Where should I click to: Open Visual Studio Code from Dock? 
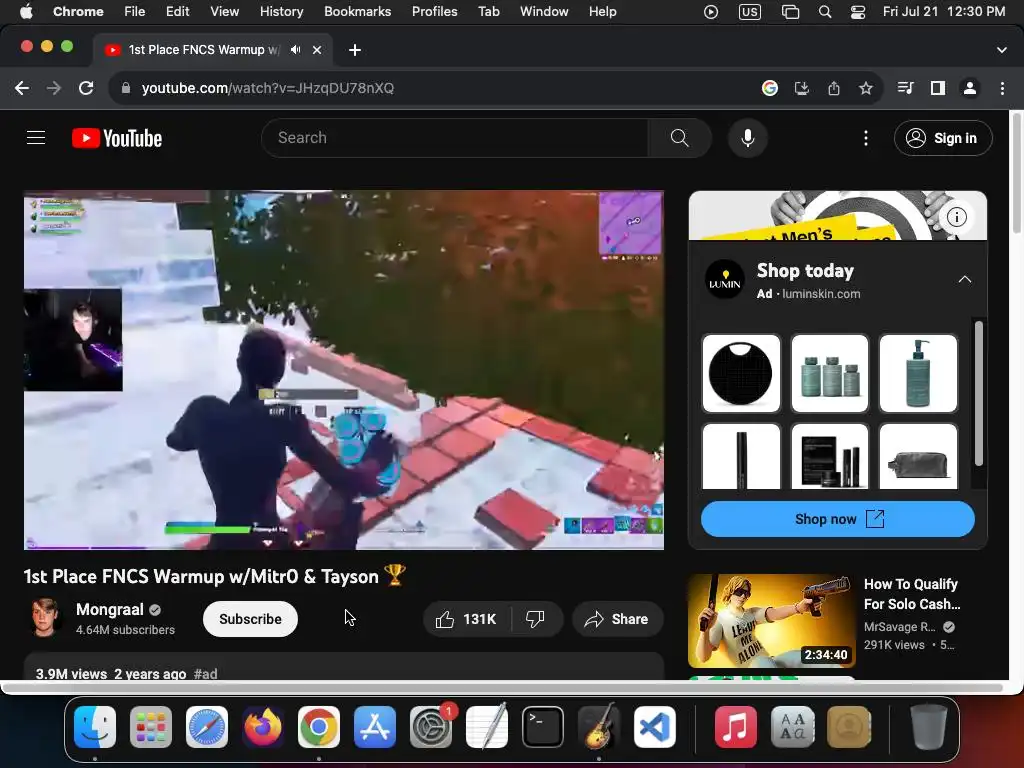pyautogui.click(x=654, y=727)
